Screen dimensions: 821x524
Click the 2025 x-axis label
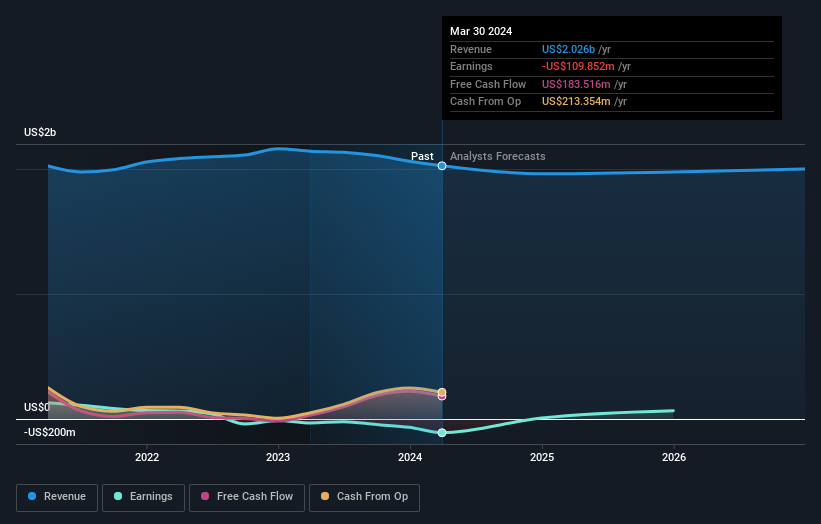[x=542, y=458]
